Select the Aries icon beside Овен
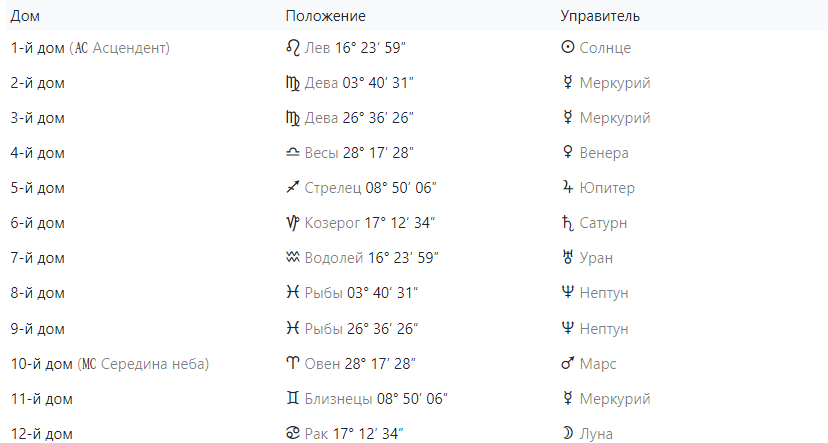 293,363
